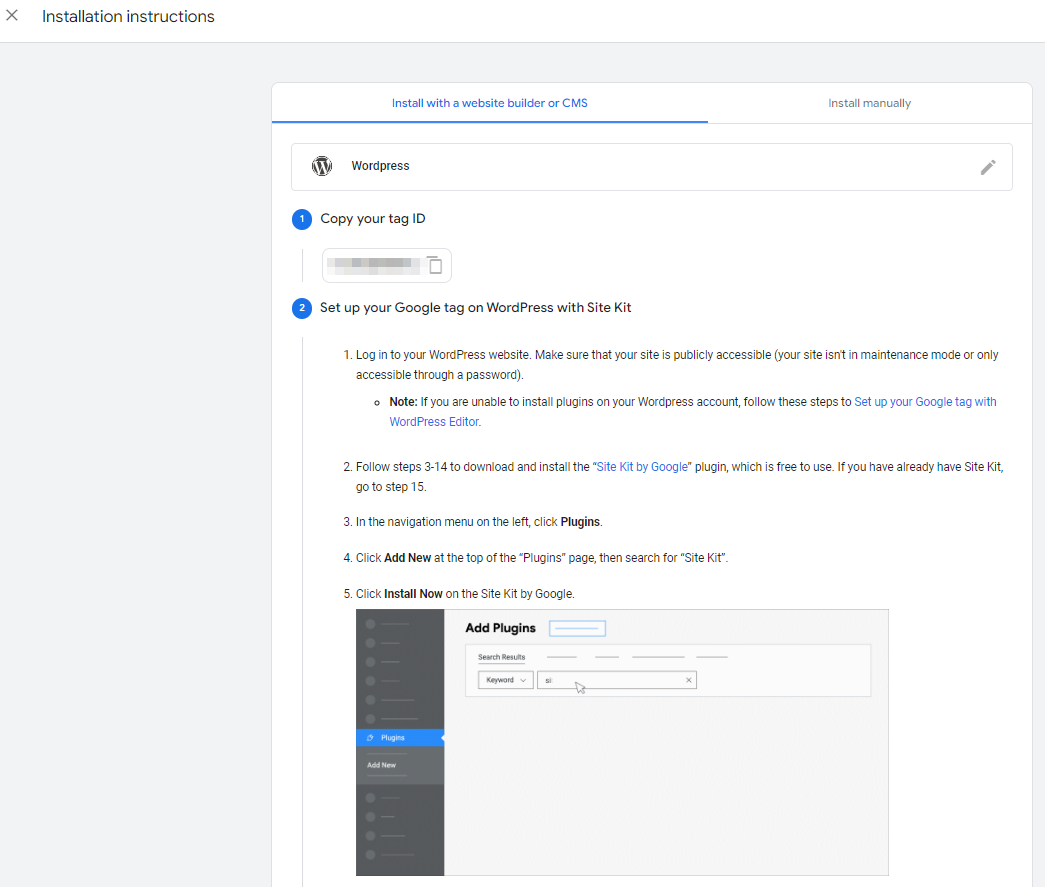This screenshot has width=1045, height=887.
Task: Click step 3 text about Plugins navigation menu
Action: (479, 522)
